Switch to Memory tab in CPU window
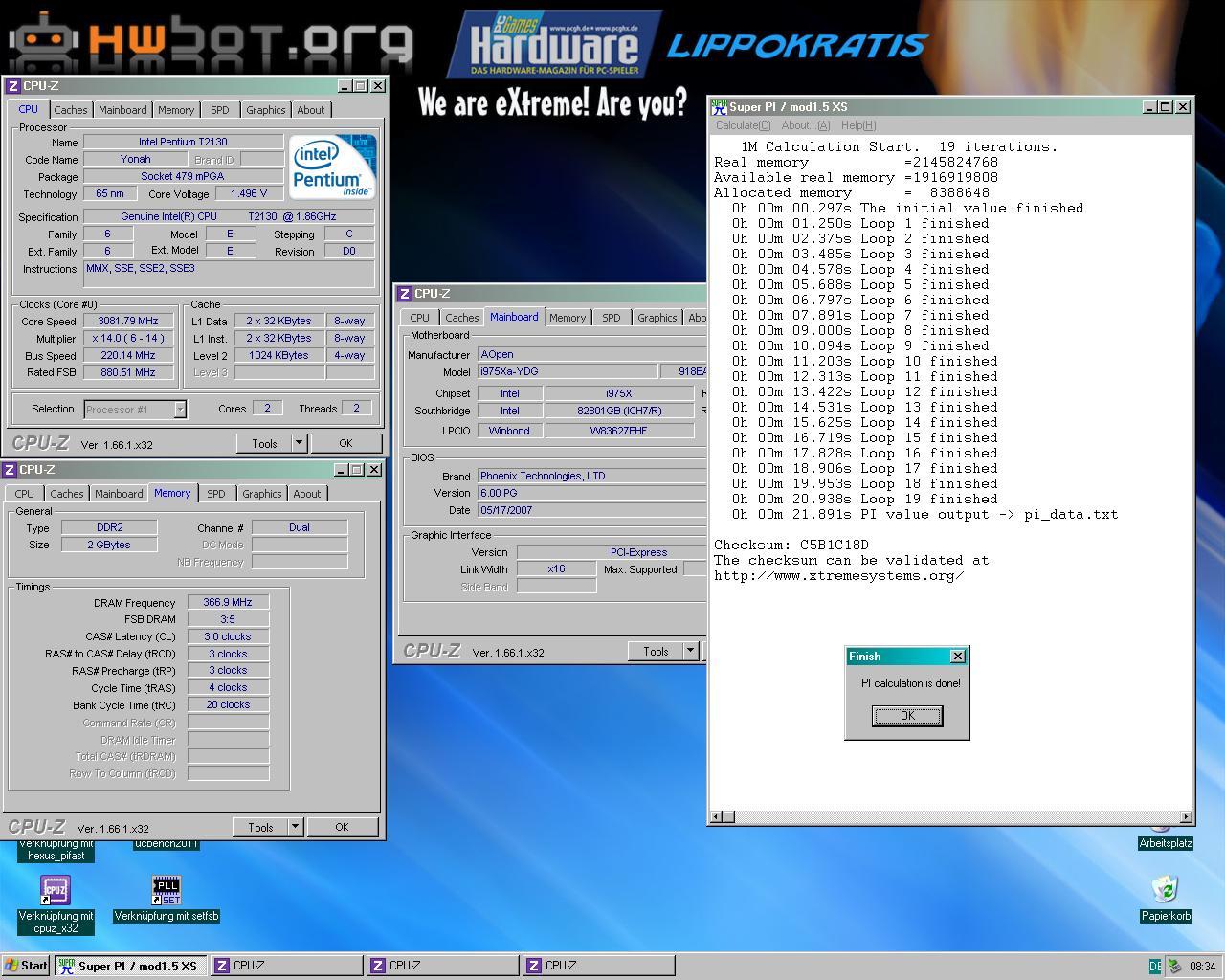 click(x=176, y=110)
